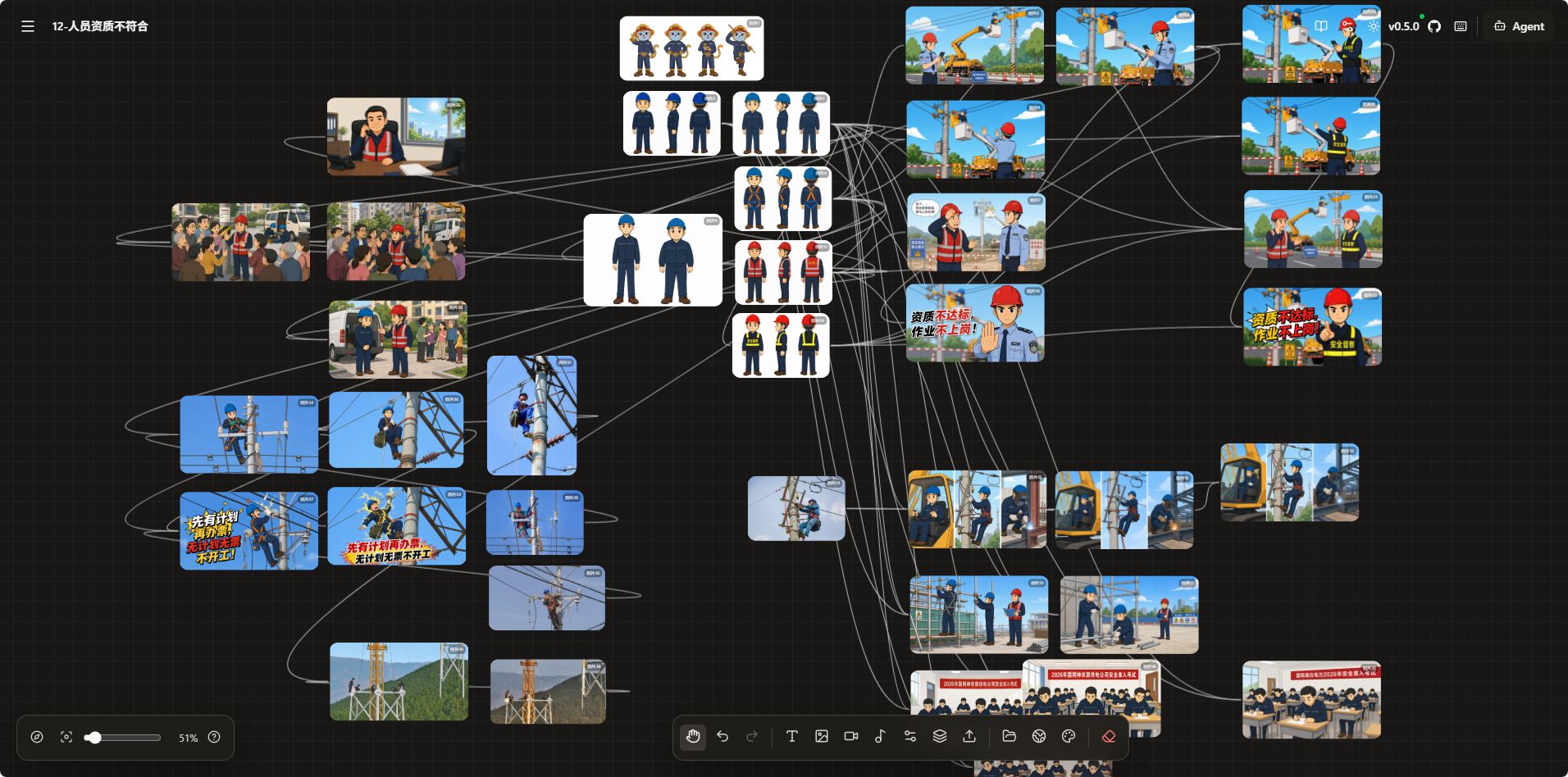
Task: Select the thumbnail with speech bubble and confused worker
Action: [976, 232]
